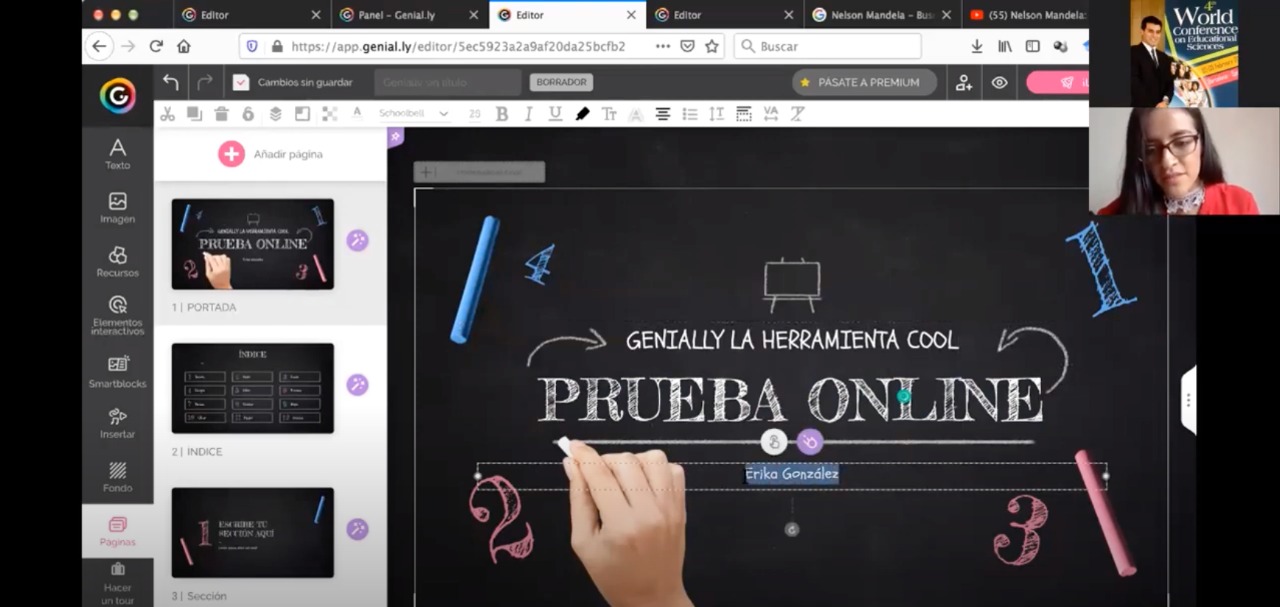Image resolution: width=1280 pixels, height=607 pixels.
Task: Click the PÁSATE A PREMIUM button
Action: click(x=863, y=82)
